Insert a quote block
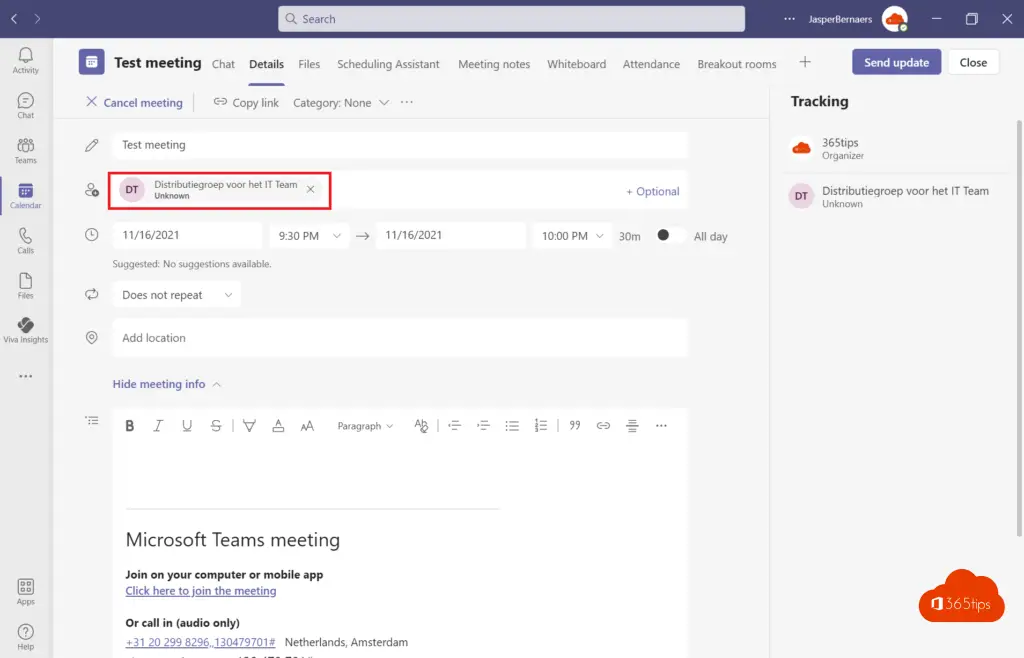The height and width of the screenshot is (658, 1024). point(575,426)
